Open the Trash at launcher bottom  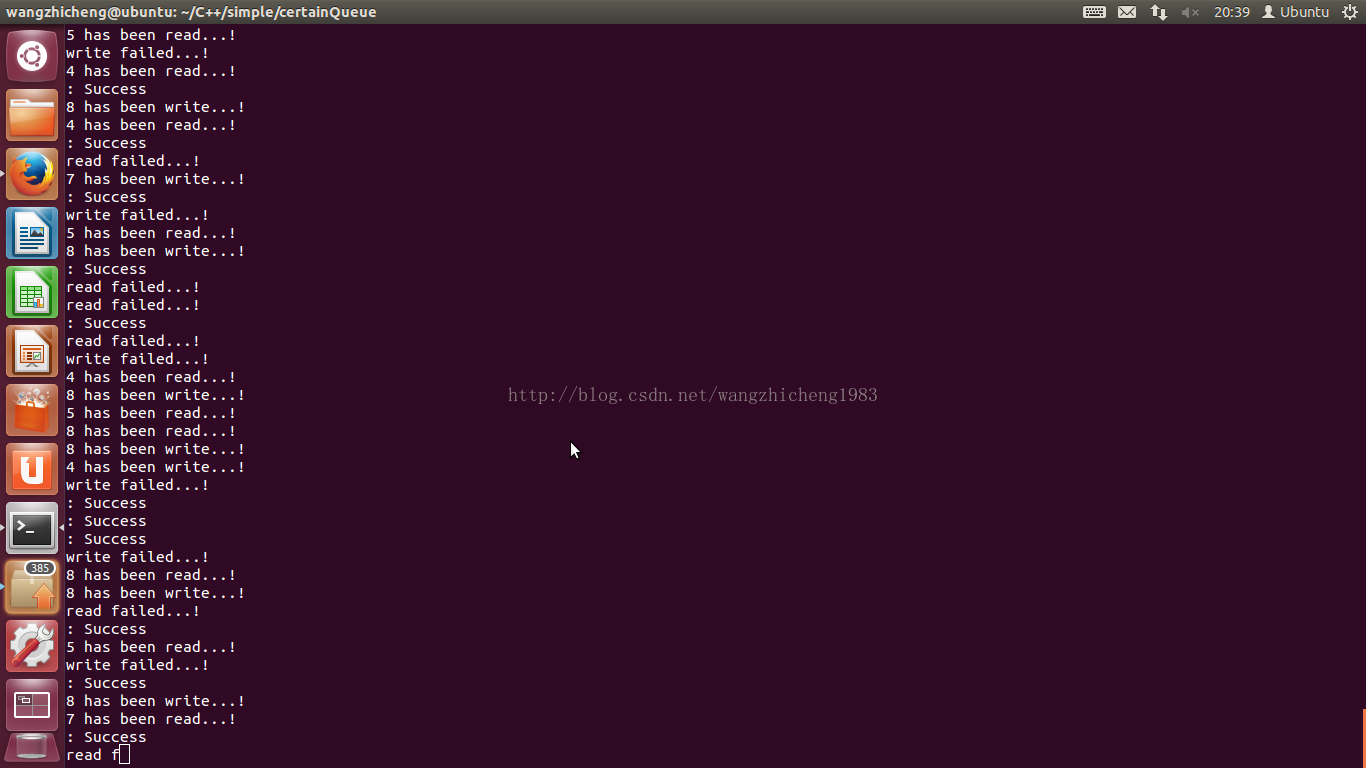(32, 749)
